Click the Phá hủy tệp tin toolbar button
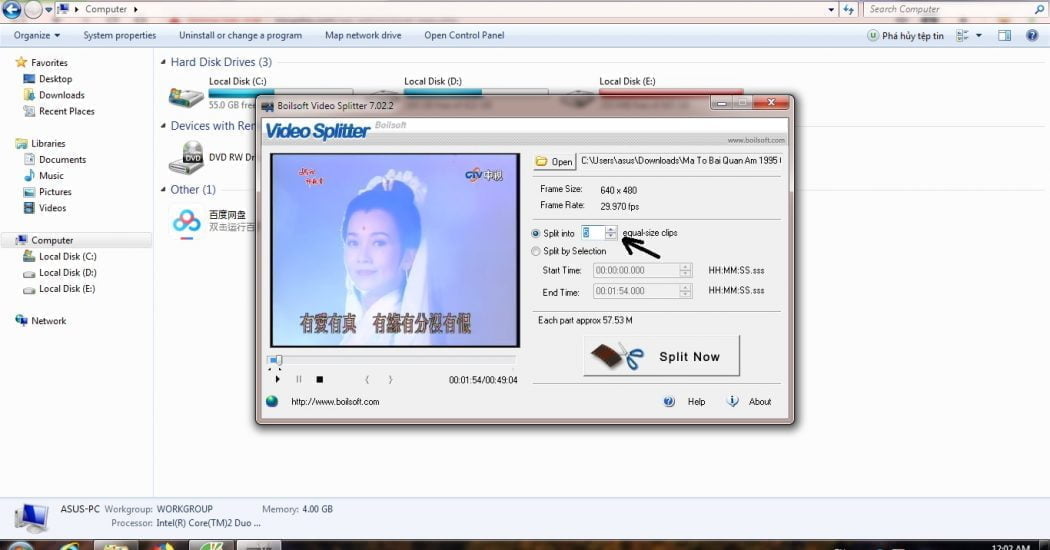The width and height of the screenshot is (1050, 550). tap(905, 36)
